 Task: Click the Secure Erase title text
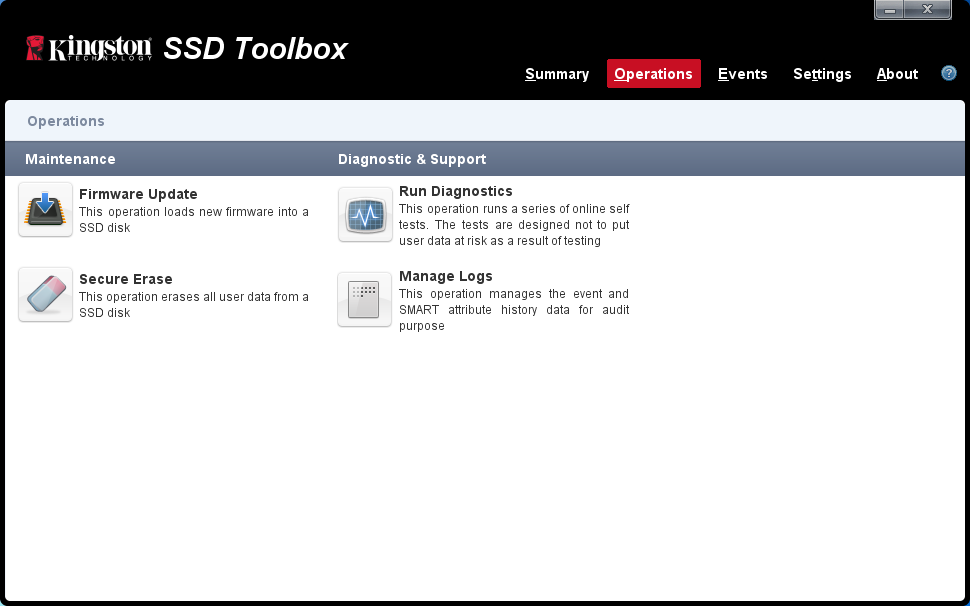(126, 279)
